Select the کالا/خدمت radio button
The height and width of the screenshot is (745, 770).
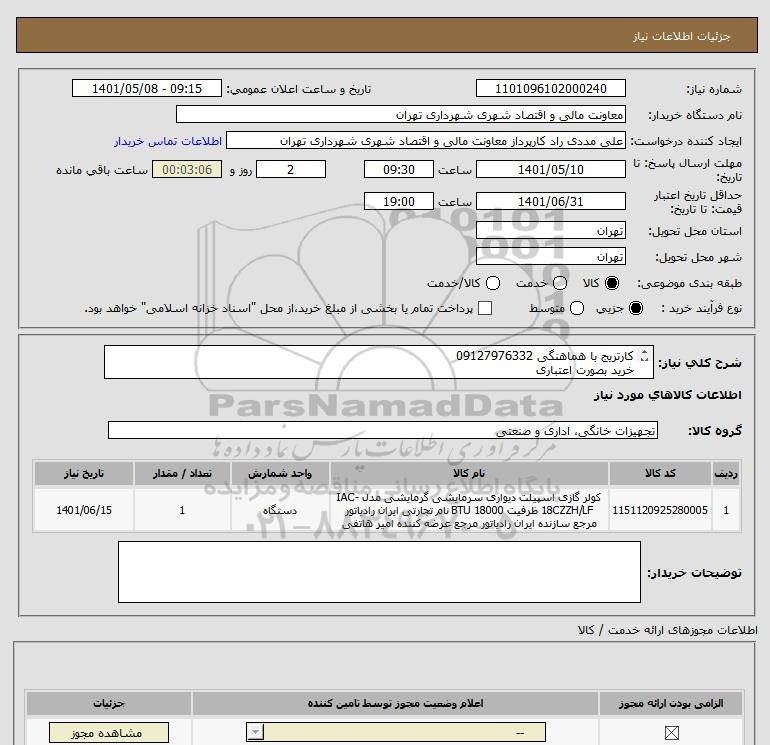pos(493,283)
